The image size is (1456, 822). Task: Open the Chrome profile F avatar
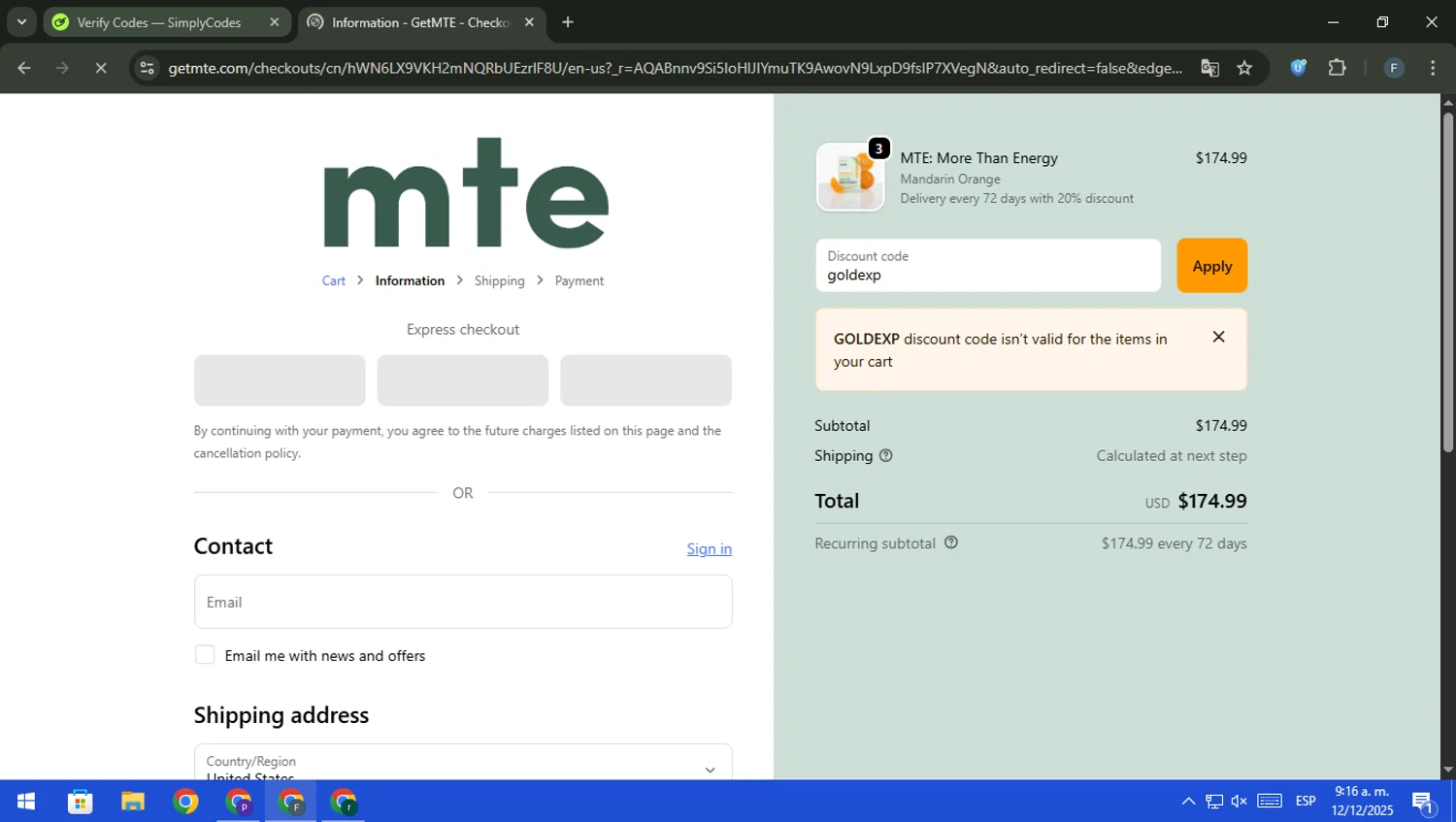coord(1394,68)
